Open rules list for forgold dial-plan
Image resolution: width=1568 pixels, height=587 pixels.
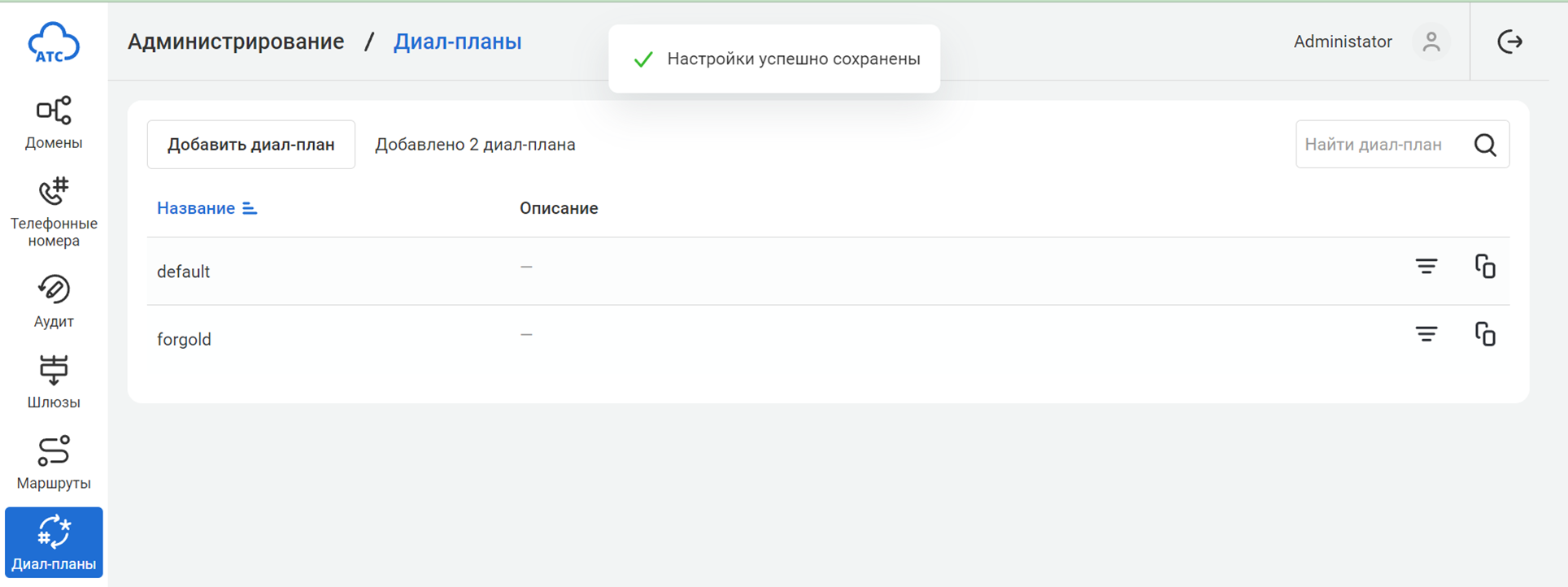click(1426, 334)
